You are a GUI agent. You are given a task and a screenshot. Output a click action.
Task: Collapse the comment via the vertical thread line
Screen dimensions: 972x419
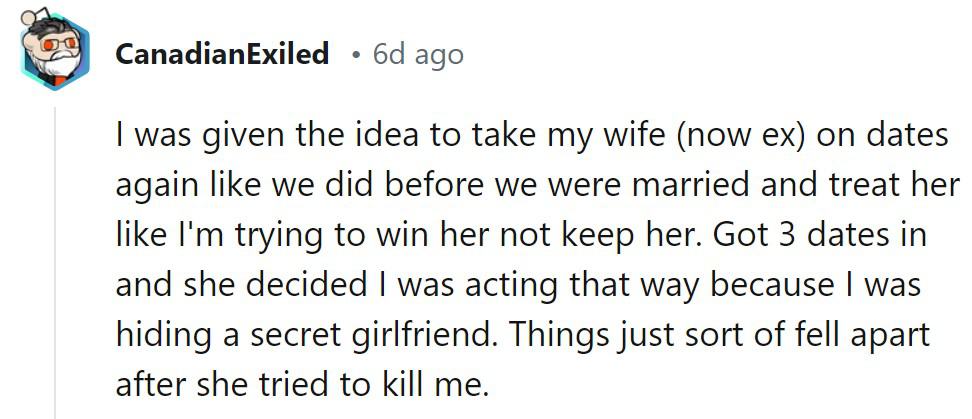tap(55, 262)
